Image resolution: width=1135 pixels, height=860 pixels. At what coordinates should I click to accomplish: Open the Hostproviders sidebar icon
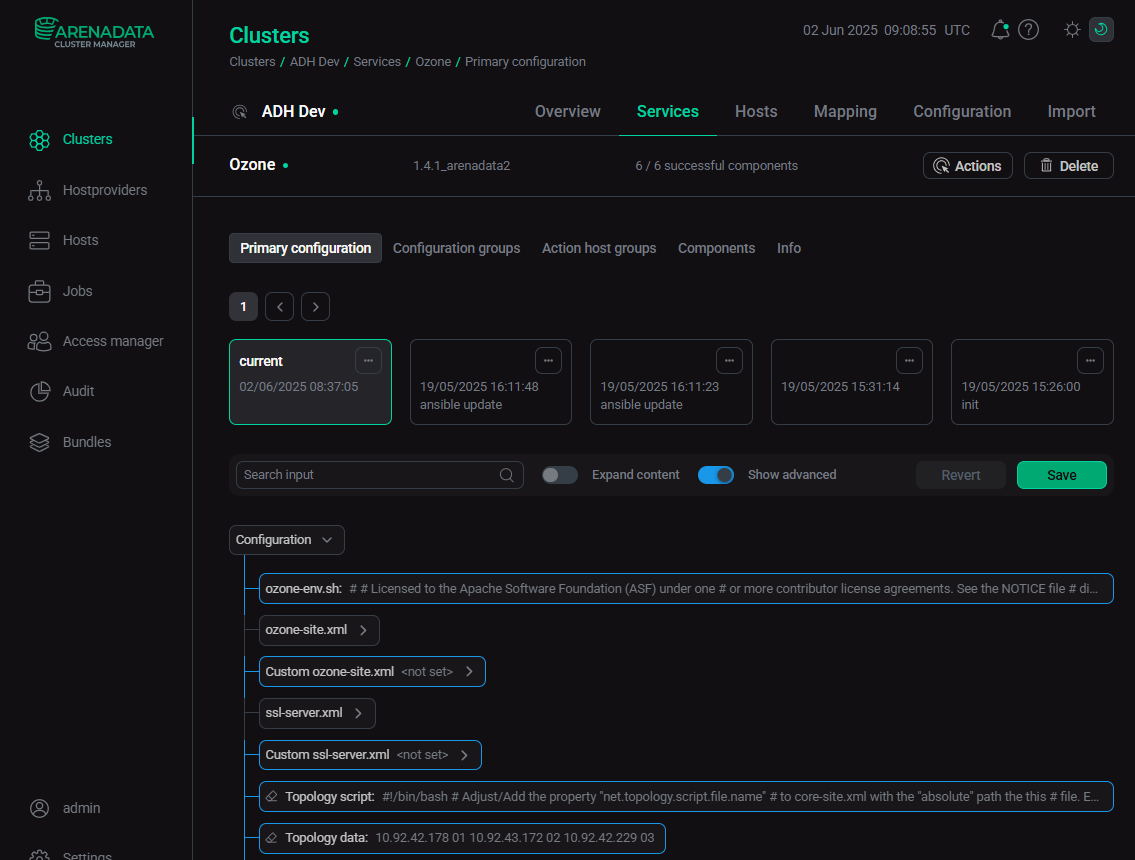click(x=39, y=190)
